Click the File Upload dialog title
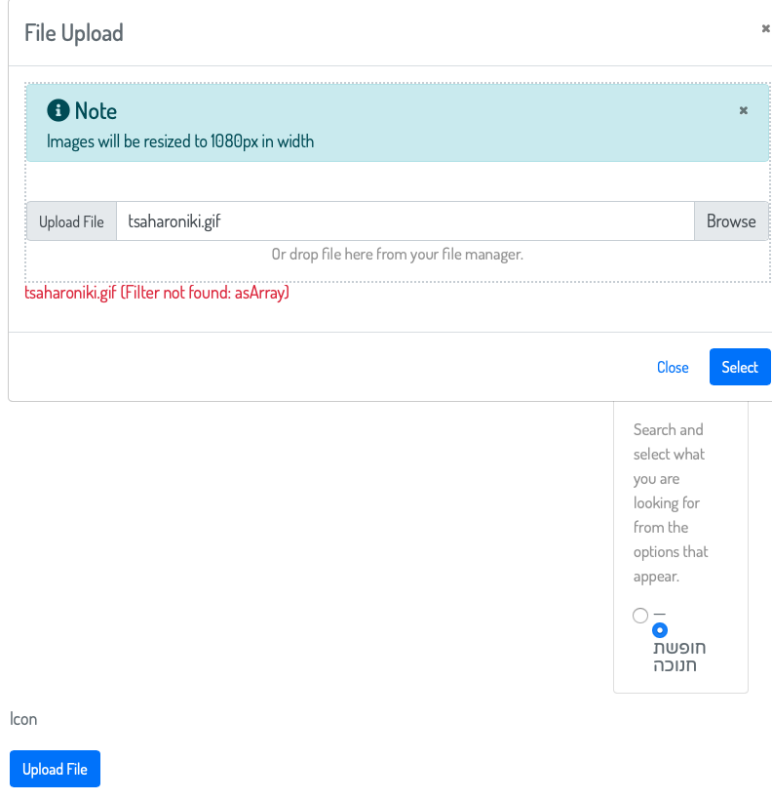772x800 pixels. (74, 33)
